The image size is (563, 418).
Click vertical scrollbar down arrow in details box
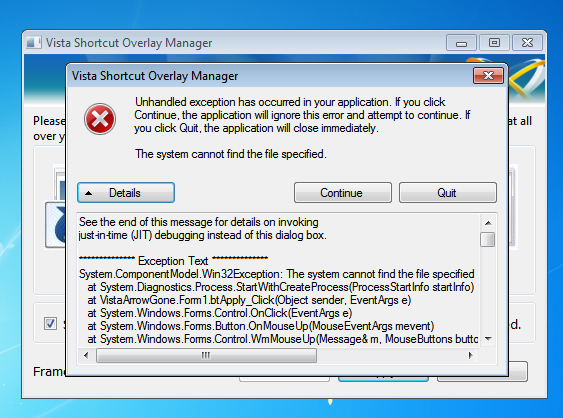[x=488, y=339]
